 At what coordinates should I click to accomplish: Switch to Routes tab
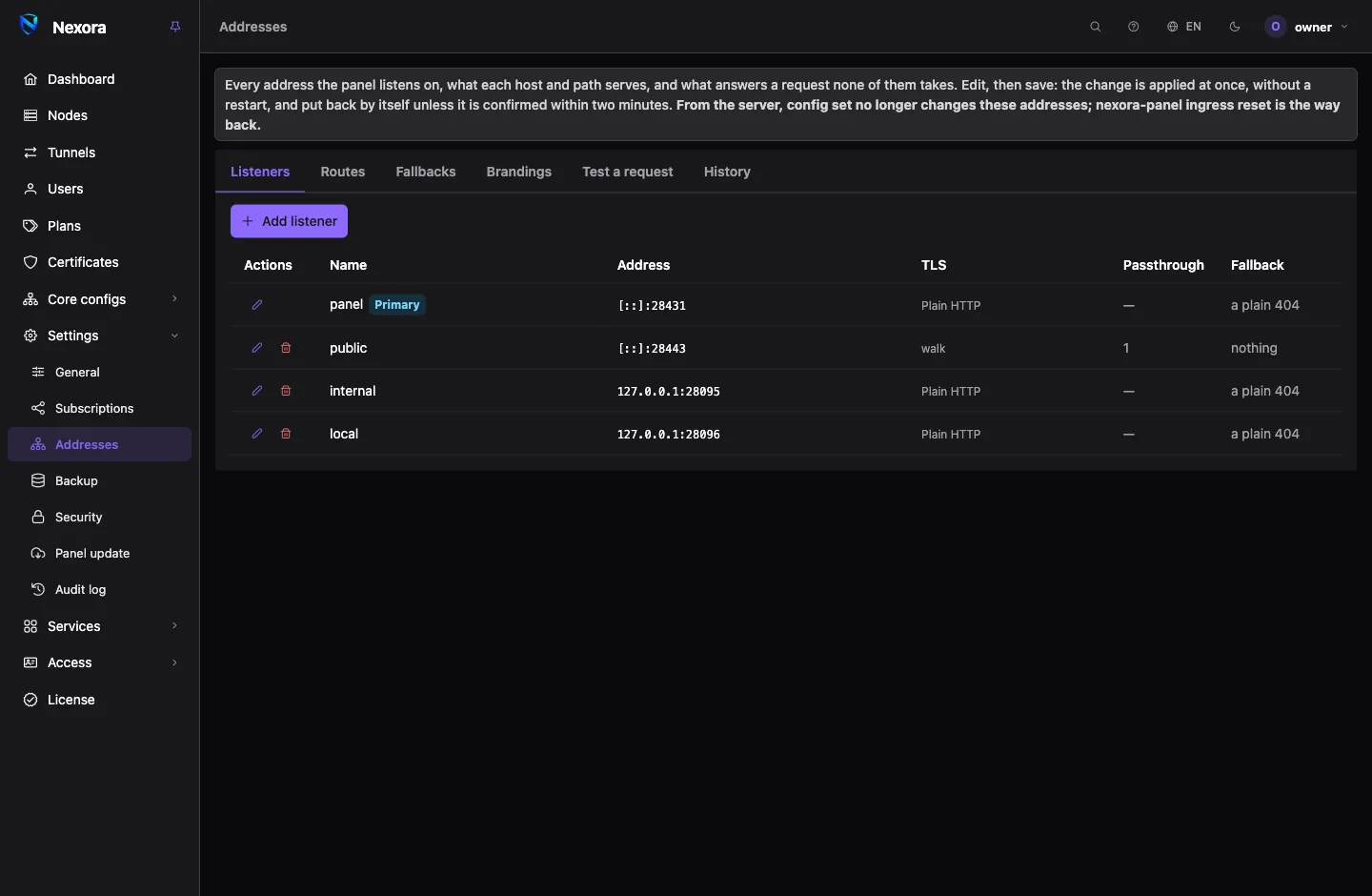point(343,172)
